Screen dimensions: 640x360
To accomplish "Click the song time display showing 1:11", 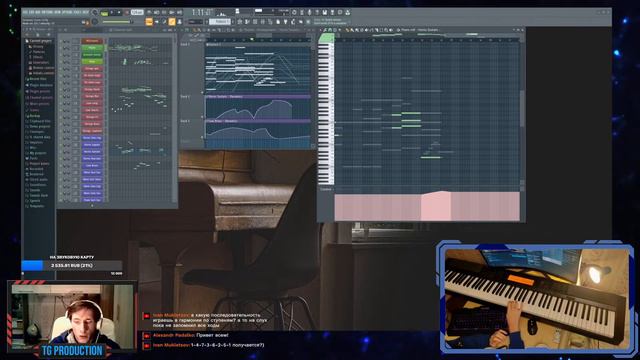I will tap(202, 13).
